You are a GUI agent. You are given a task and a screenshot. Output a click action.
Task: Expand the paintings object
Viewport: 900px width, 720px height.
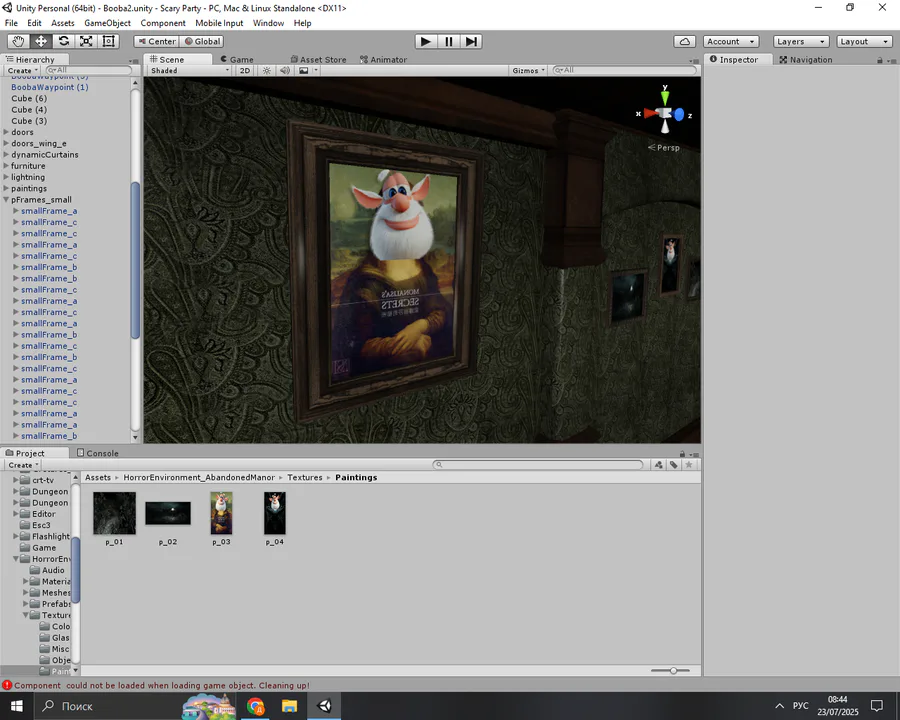coord(6,188)
